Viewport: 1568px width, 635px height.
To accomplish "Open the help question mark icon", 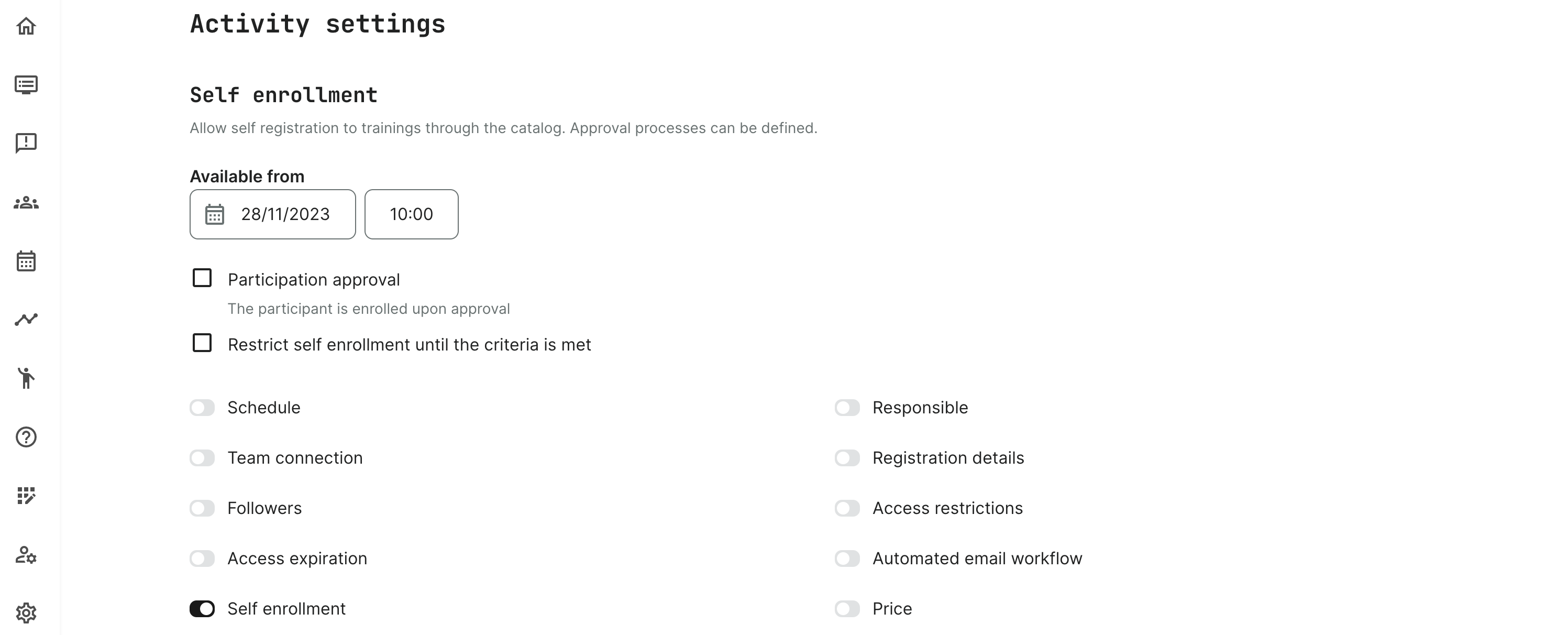I will point(26,437).
